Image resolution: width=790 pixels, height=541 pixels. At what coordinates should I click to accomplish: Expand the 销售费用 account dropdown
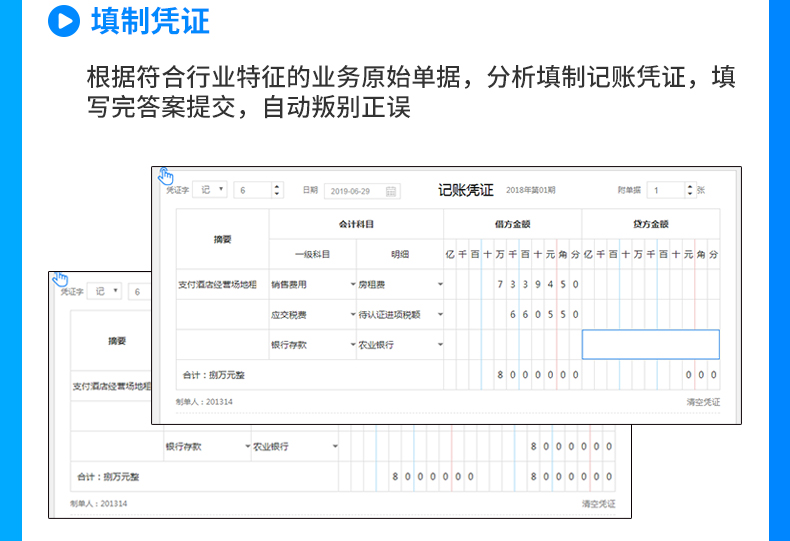pos(352,284)
